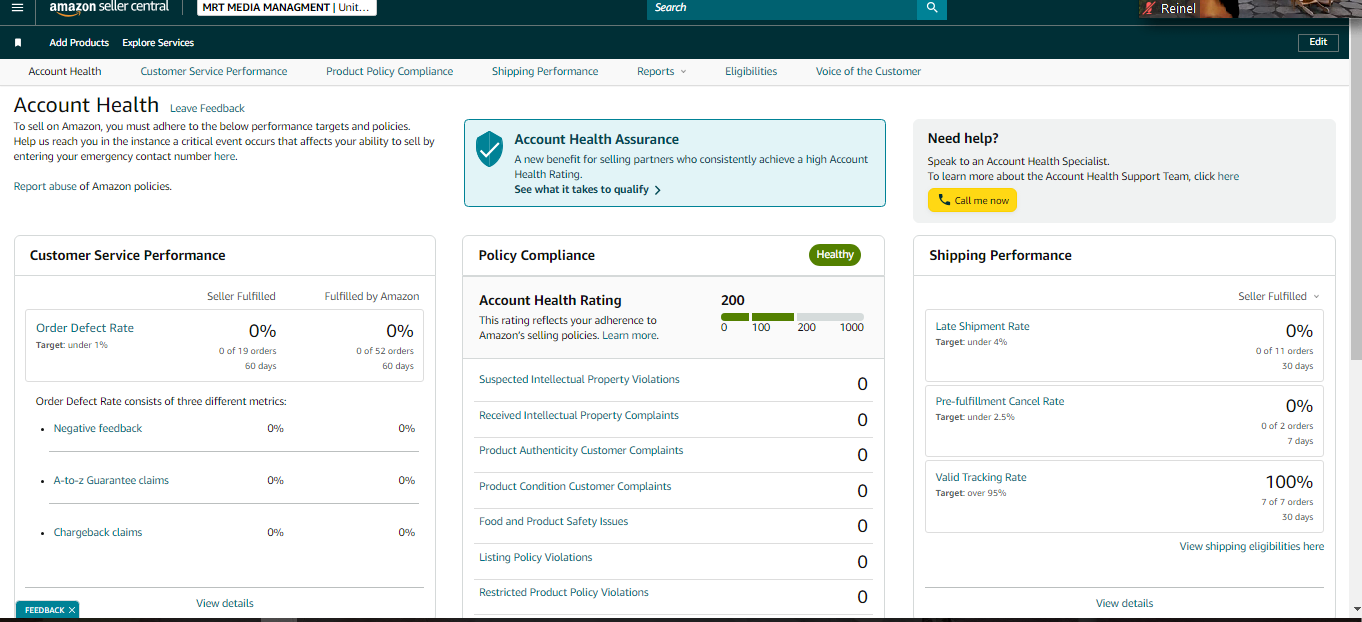Click the Account Health Assurance shield icon
The height and width of the screenshot is (622, 1362).
tap(489, 149)
